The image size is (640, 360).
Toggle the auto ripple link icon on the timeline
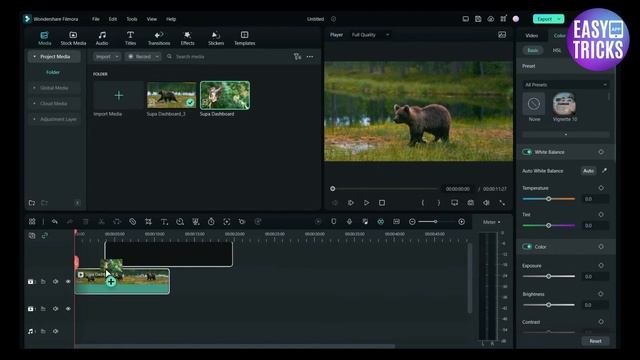(x=44, y=236)
